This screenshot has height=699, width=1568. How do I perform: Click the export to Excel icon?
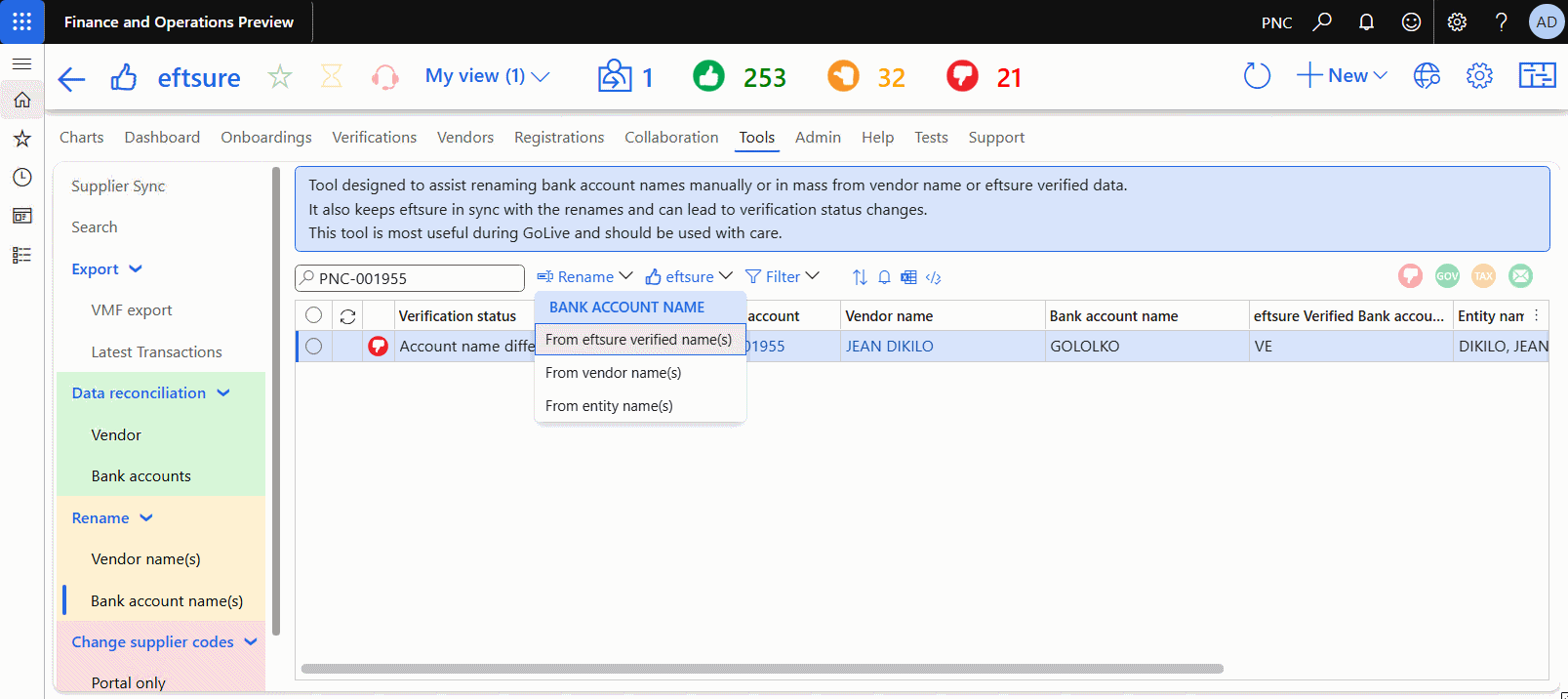pyautogui.click(x=908, y=277)
